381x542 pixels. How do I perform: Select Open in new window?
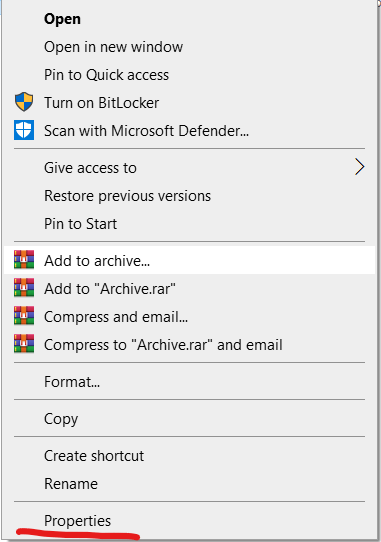click(189, 47)
